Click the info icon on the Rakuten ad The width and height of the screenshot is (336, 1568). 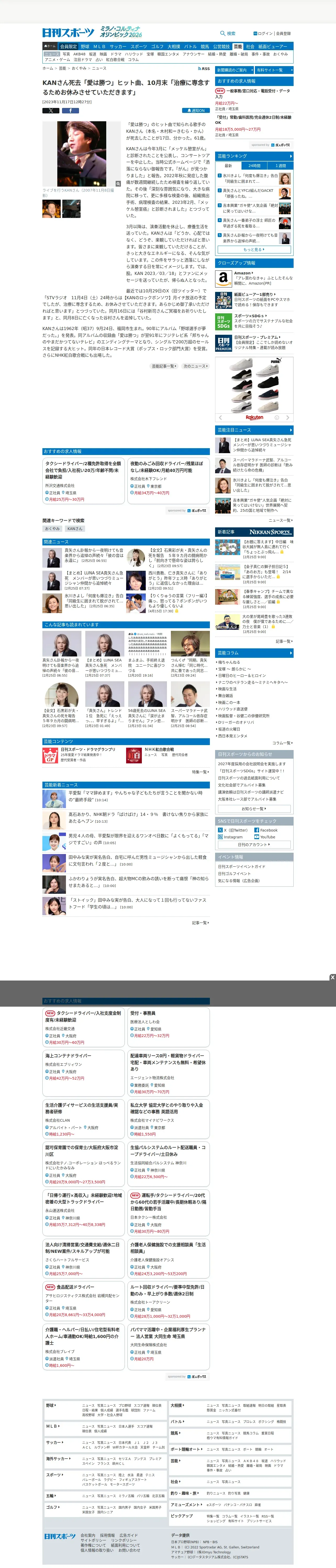coord(277,418)
